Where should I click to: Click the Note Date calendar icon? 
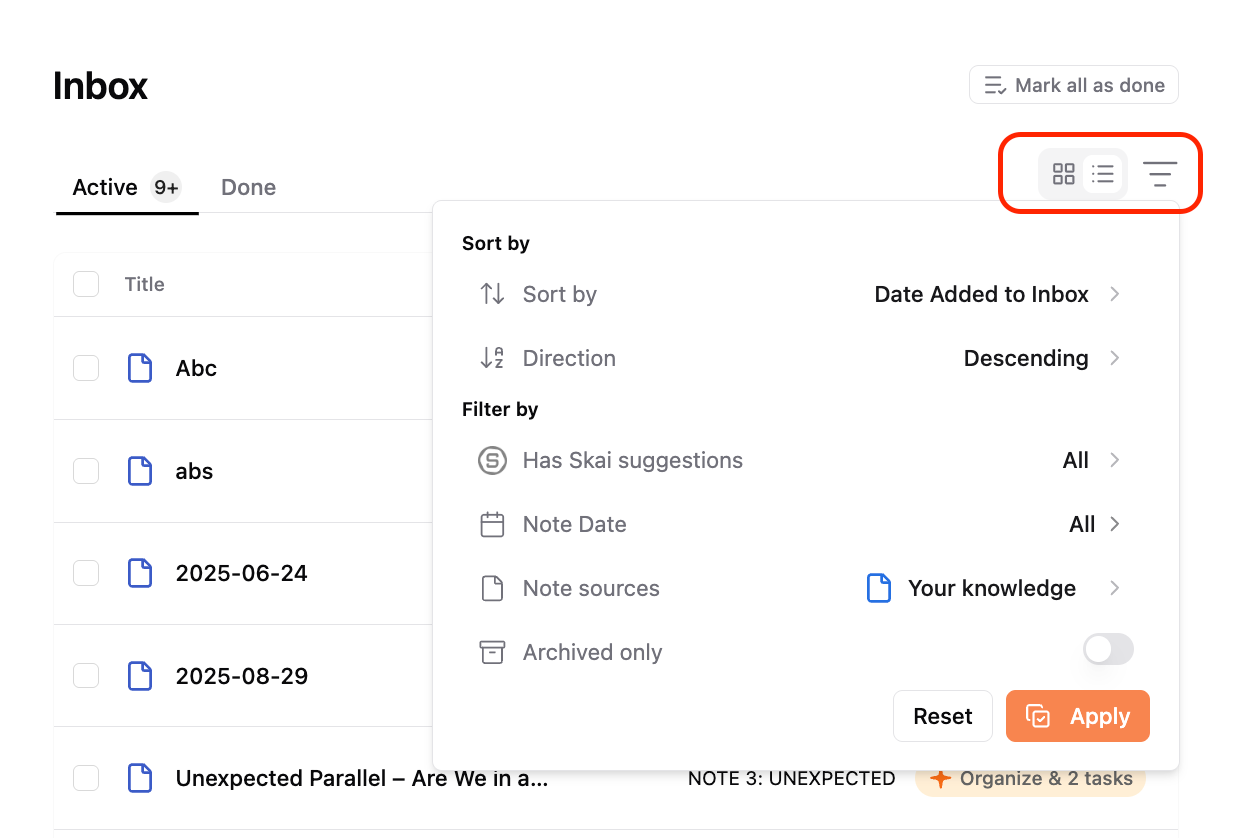coord(492,525)
